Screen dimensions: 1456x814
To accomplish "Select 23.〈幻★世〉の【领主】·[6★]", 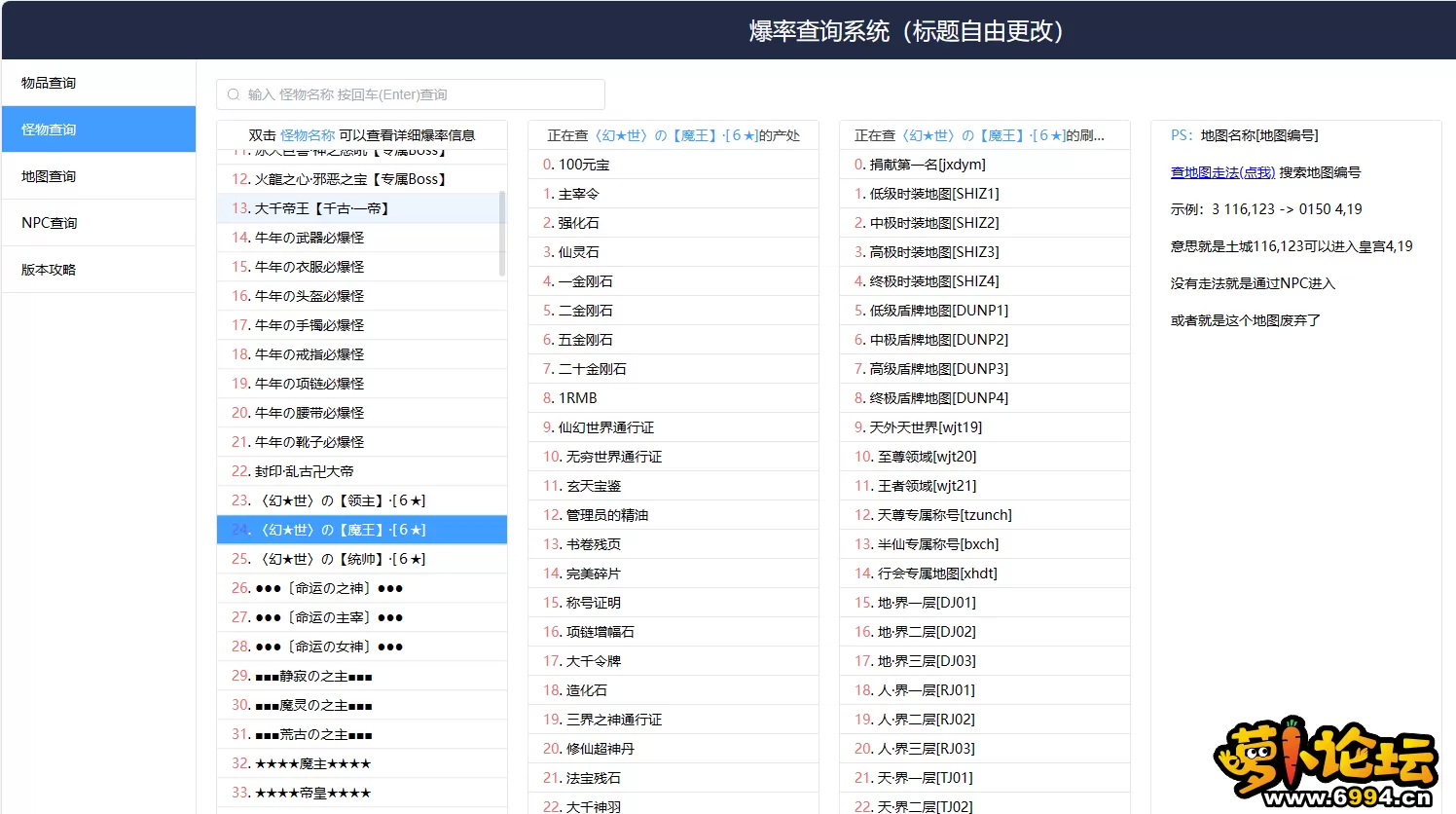I will 362,500.
